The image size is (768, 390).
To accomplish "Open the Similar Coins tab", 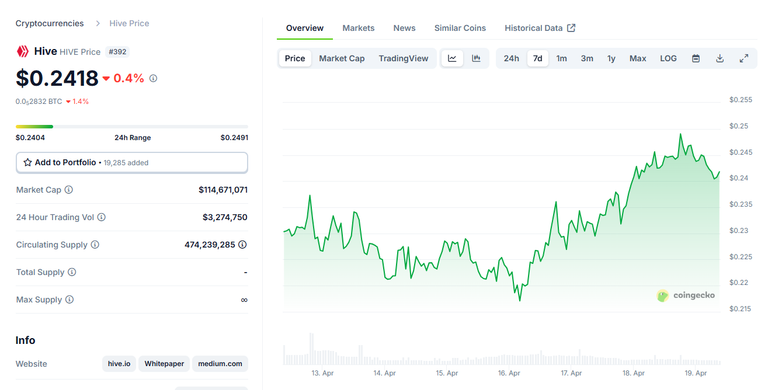I will point(460,28).
